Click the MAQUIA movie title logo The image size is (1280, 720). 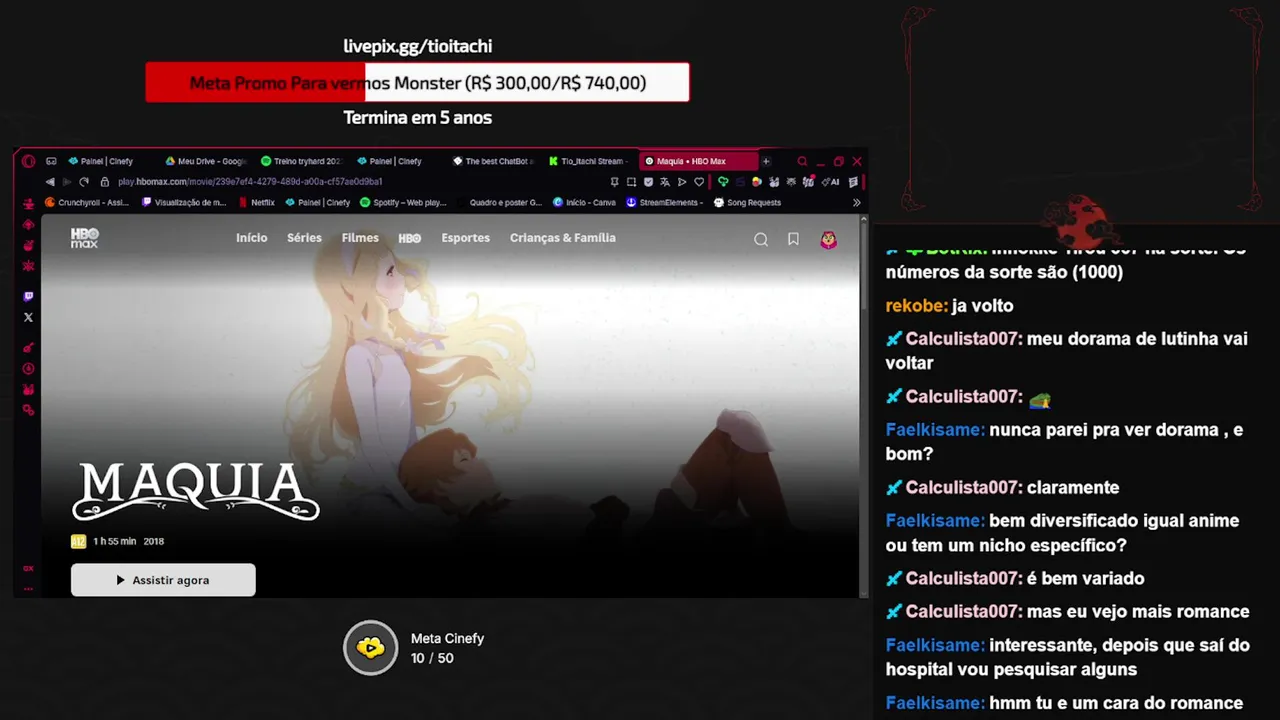pyautogui.click(x=196, y=491)
